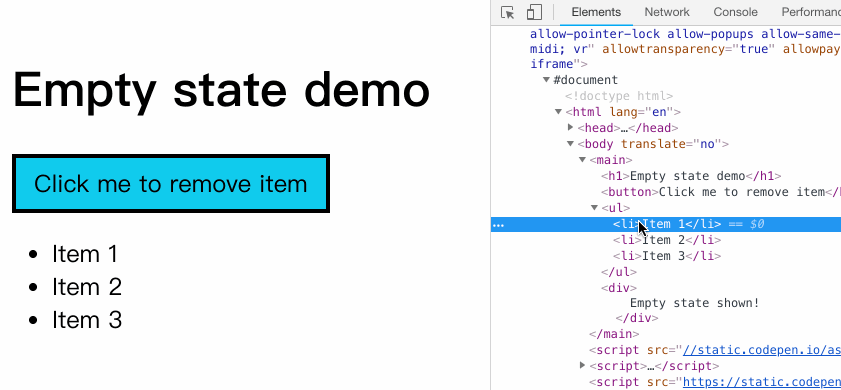This screenshot has height=390, width=841.
Task: Collapse the body element triangle
Action: click(570, 144)
